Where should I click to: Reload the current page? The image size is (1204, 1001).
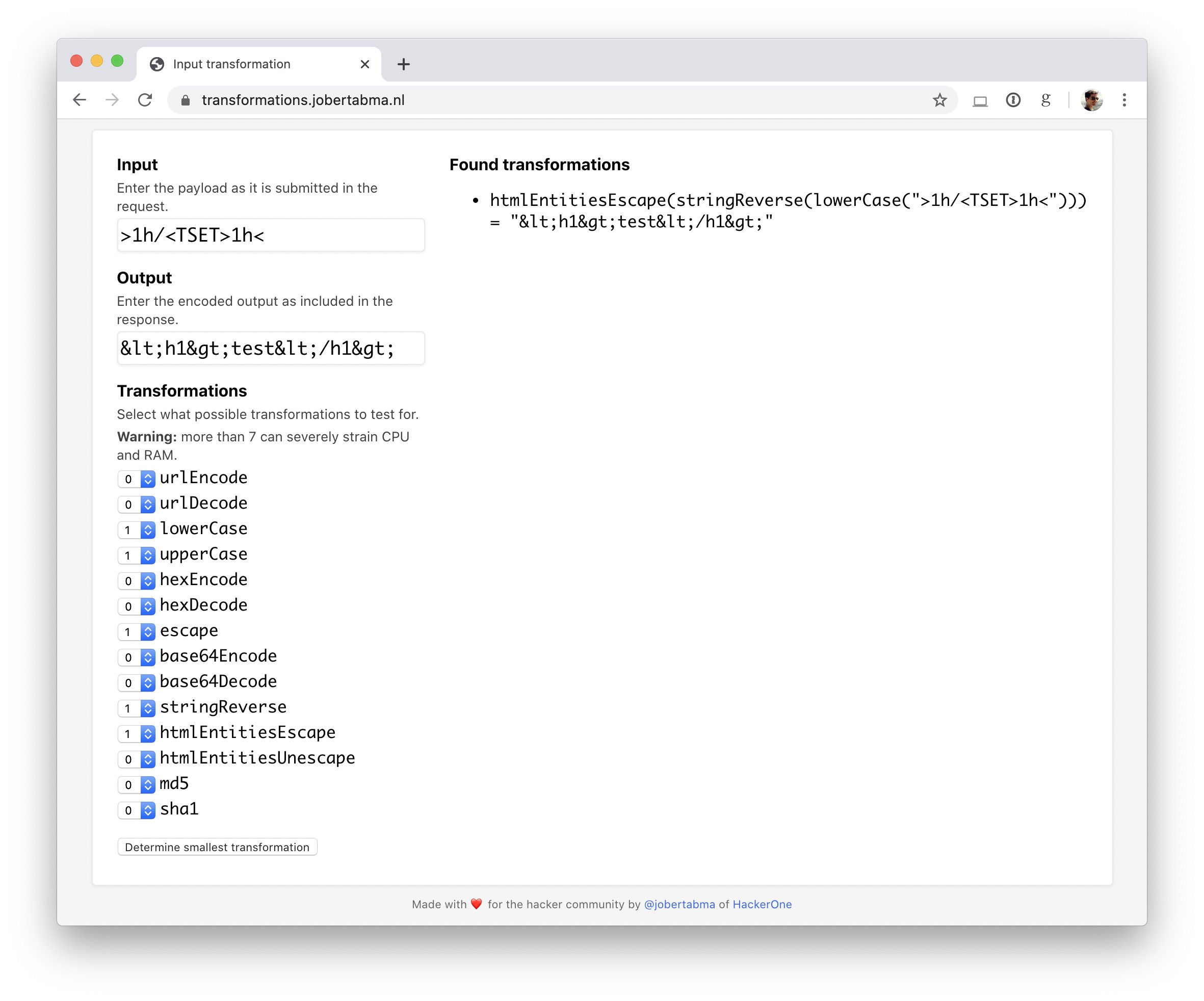[x=145, y=100]
